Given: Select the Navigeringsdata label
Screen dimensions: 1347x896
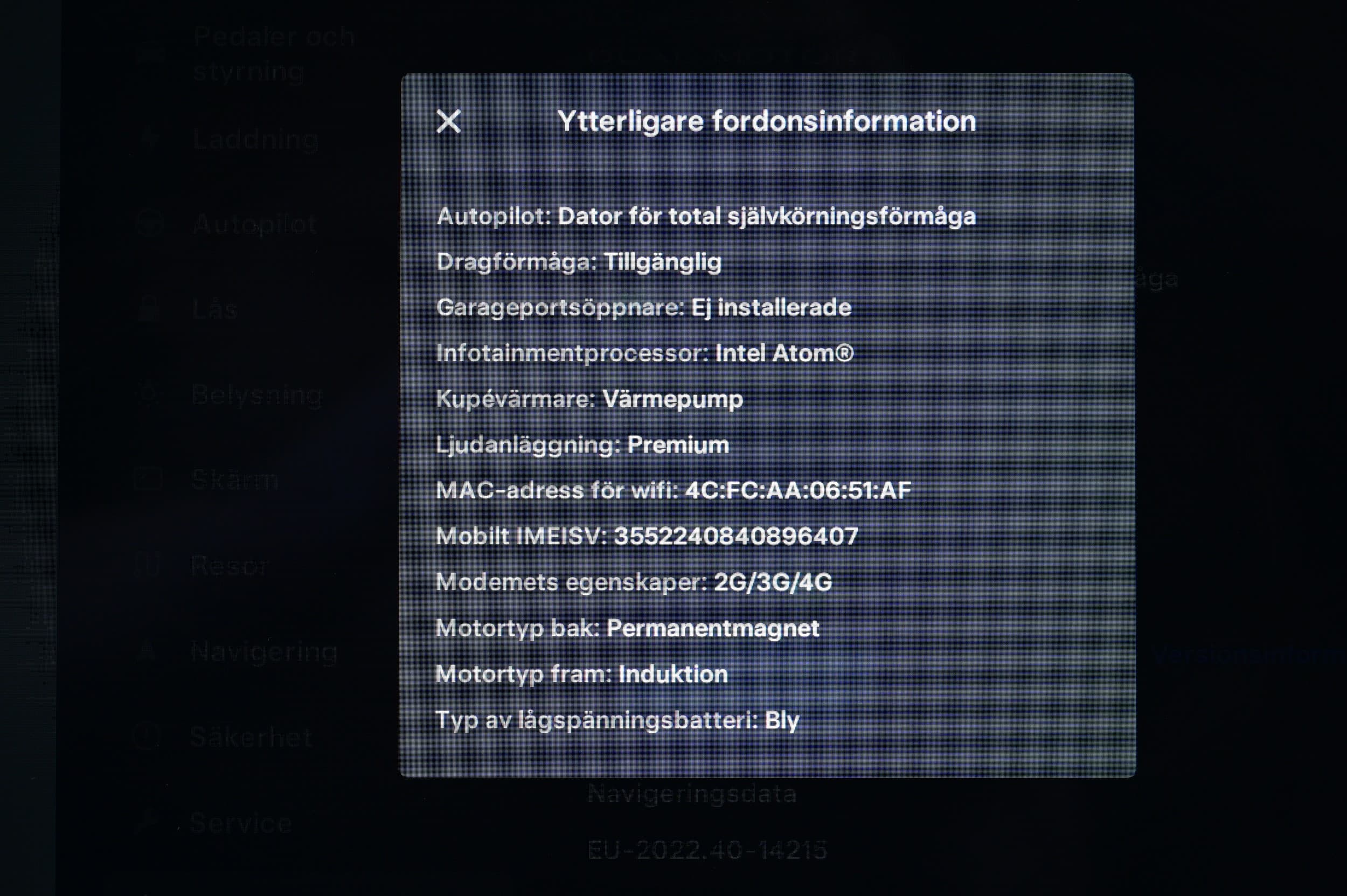Looking at the screenshot, I should tap(692, 794).
